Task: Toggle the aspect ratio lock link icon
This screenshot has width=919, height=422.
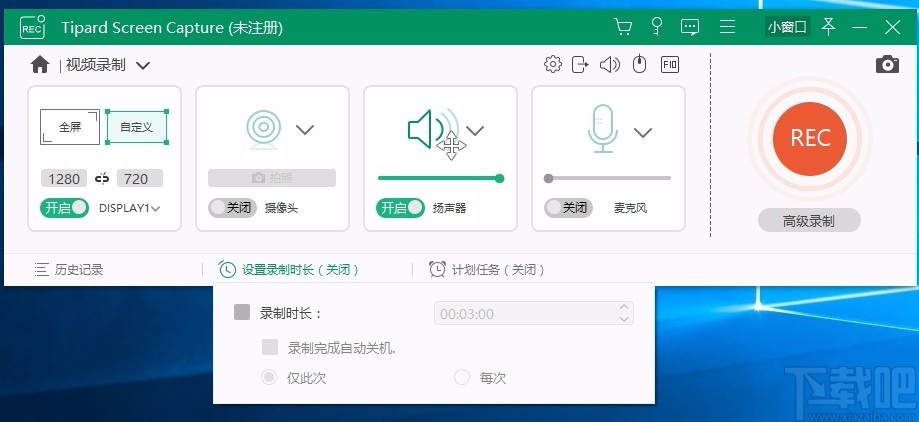Action: pyautogui.click(x=102, y=179)
